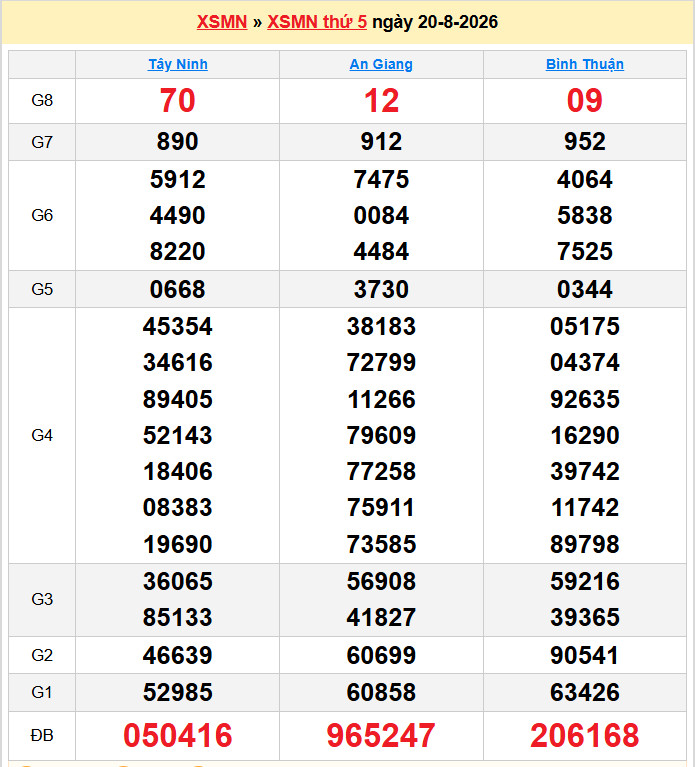
Task: Click the red G8 number 09
Action: click(584, 101)
